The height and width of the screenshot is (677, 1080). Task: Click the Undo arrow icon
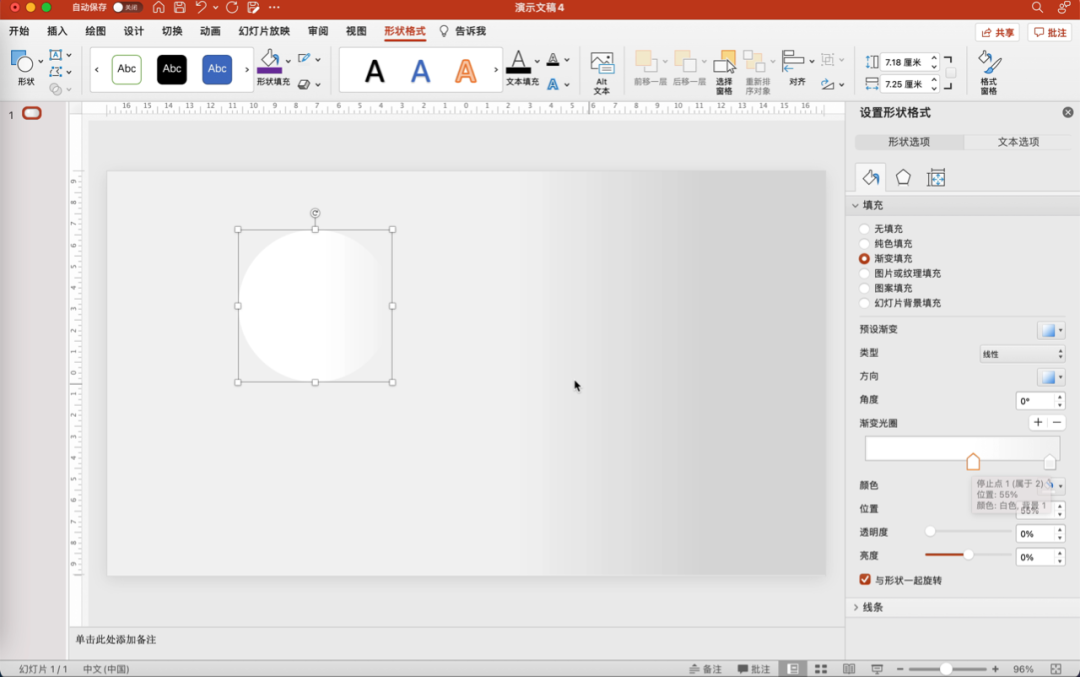tap(200, 8)
